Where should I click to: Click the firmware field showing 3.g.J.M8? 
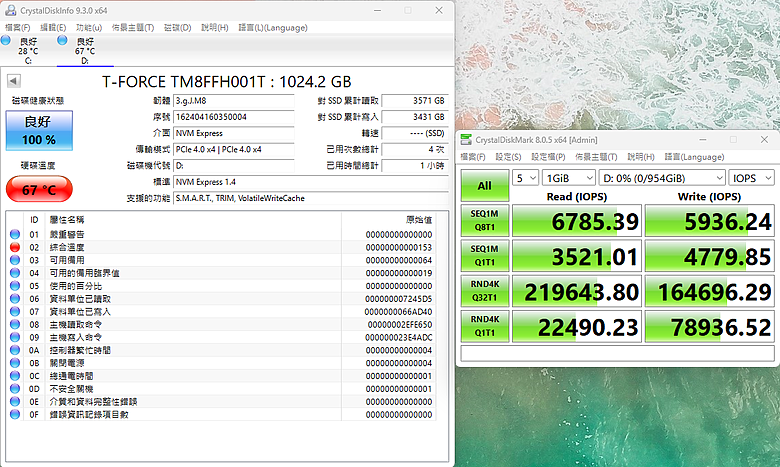click(x=234, y=101)
